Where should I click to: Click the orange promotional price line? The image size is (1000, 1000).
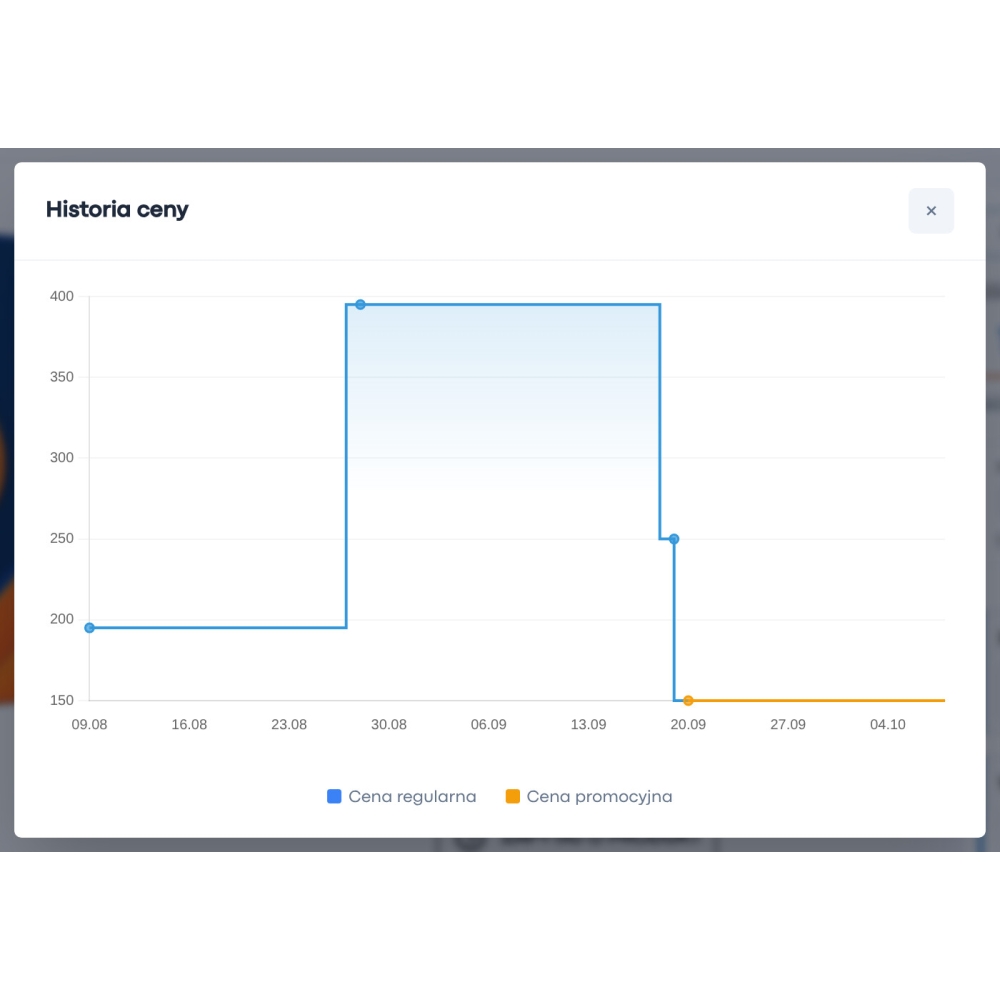click(816, 700)
